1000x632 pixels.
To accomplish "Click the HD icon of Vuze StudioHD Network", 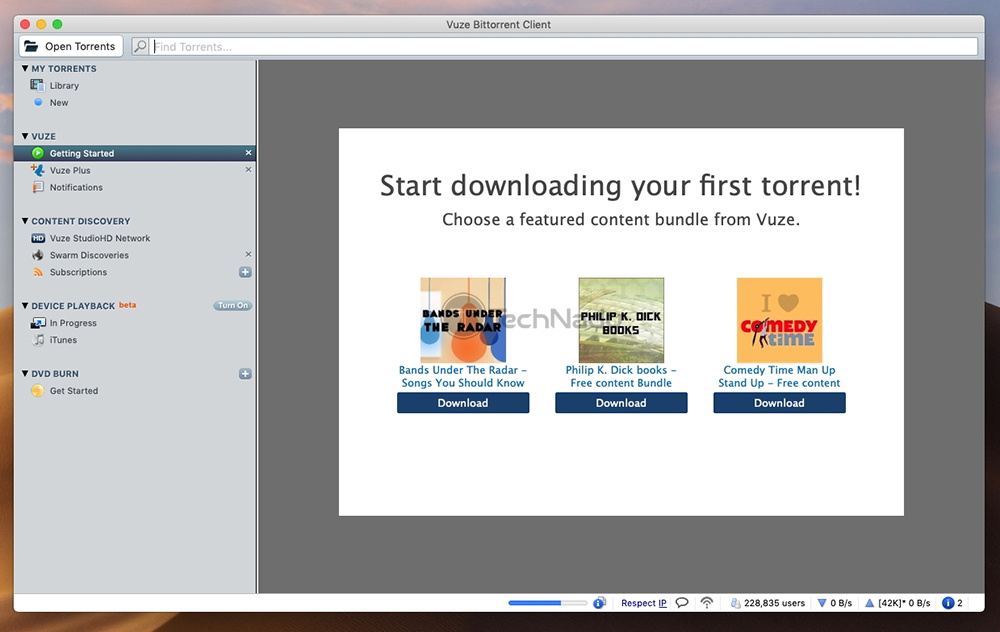I will pos(38,238).
